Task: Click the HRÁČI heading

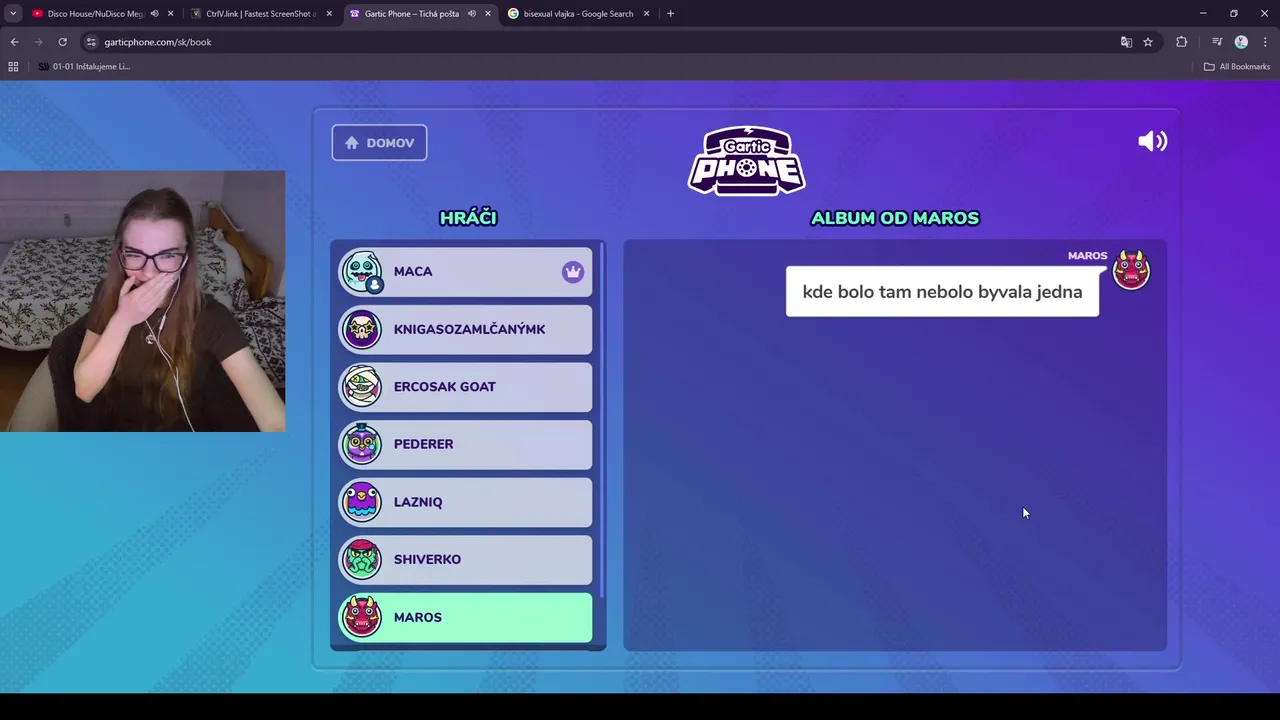Action: [468, 218]
